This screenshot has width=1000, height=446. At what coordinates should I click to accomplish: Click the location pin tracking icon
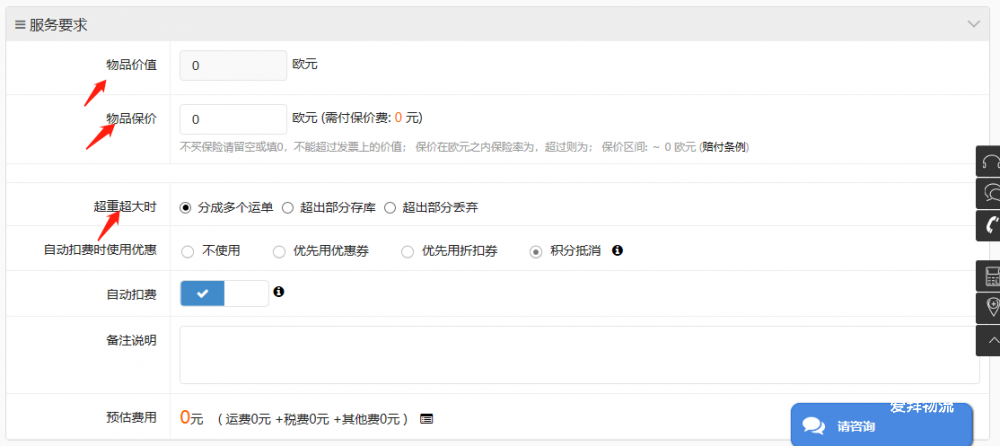pyautogui.click(x=990, y=307)
